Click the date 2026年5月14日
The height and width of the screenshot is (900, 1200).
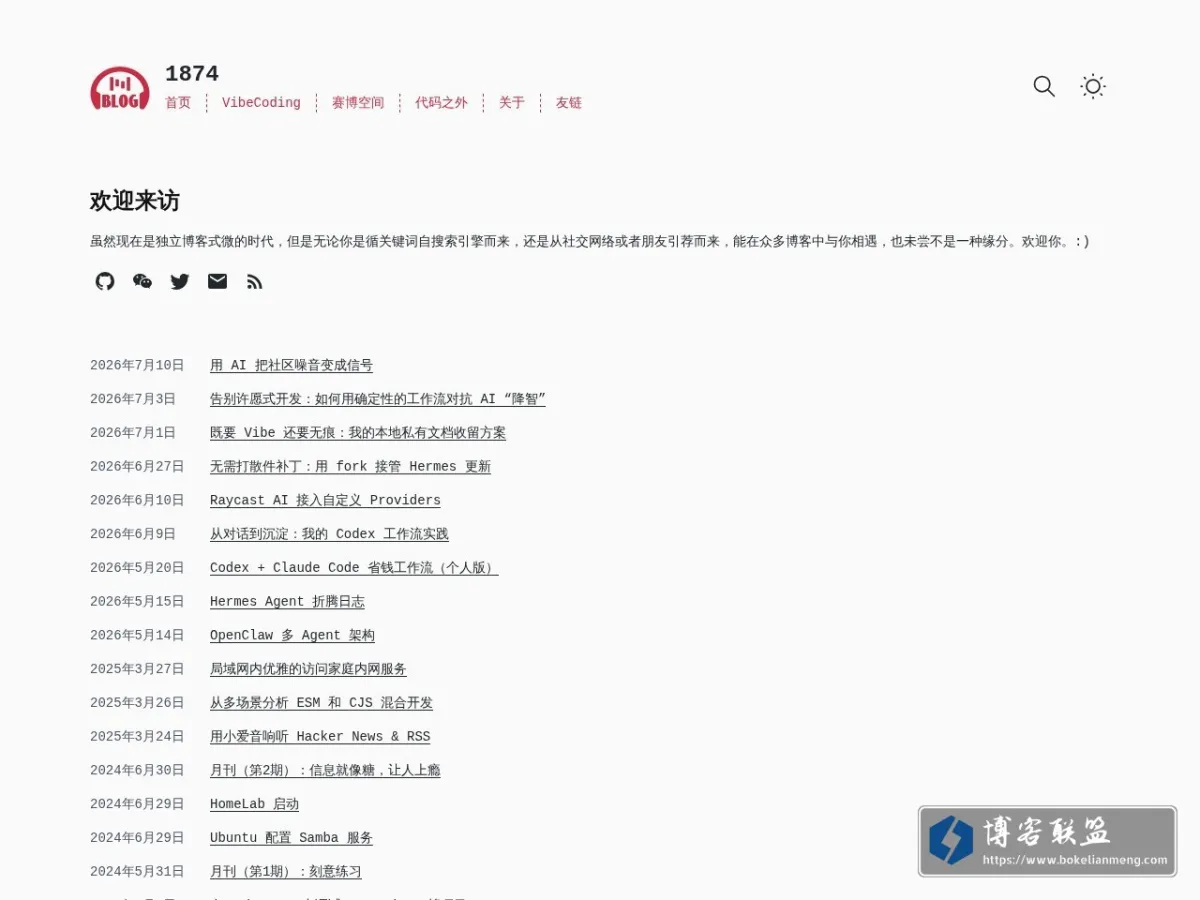[137, 635]
